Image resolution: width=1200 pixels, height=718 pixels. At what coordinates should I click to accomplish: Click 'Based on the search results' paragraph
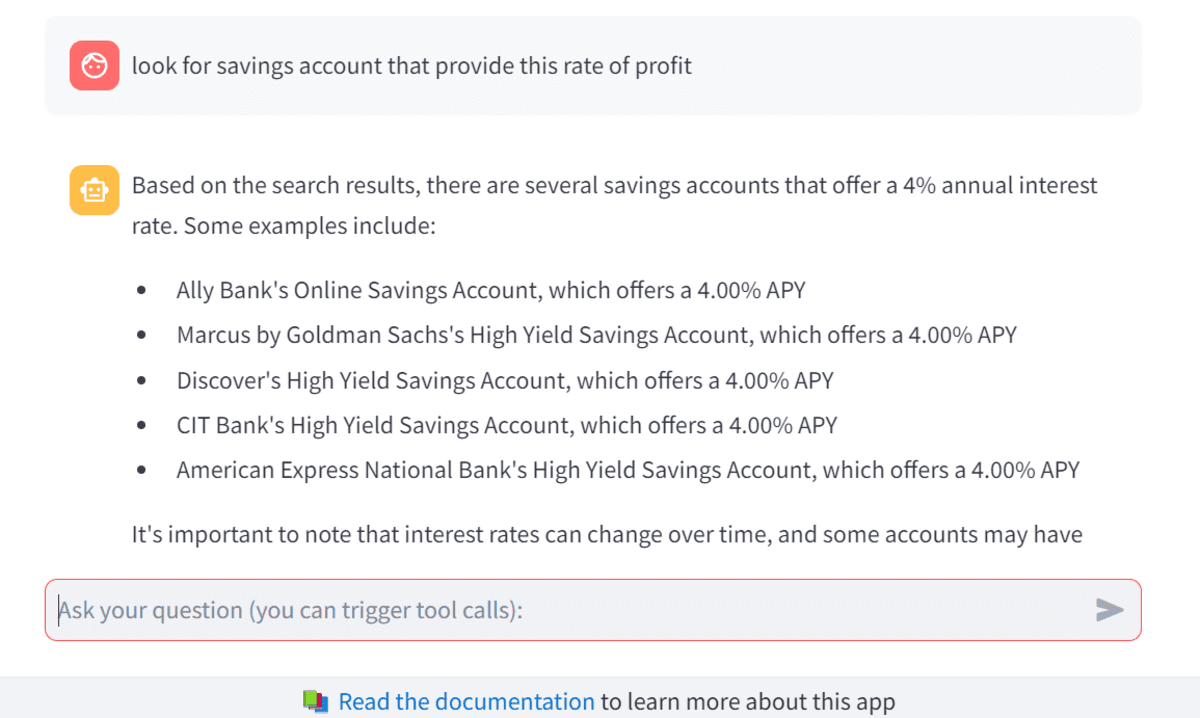pos(615,205)
